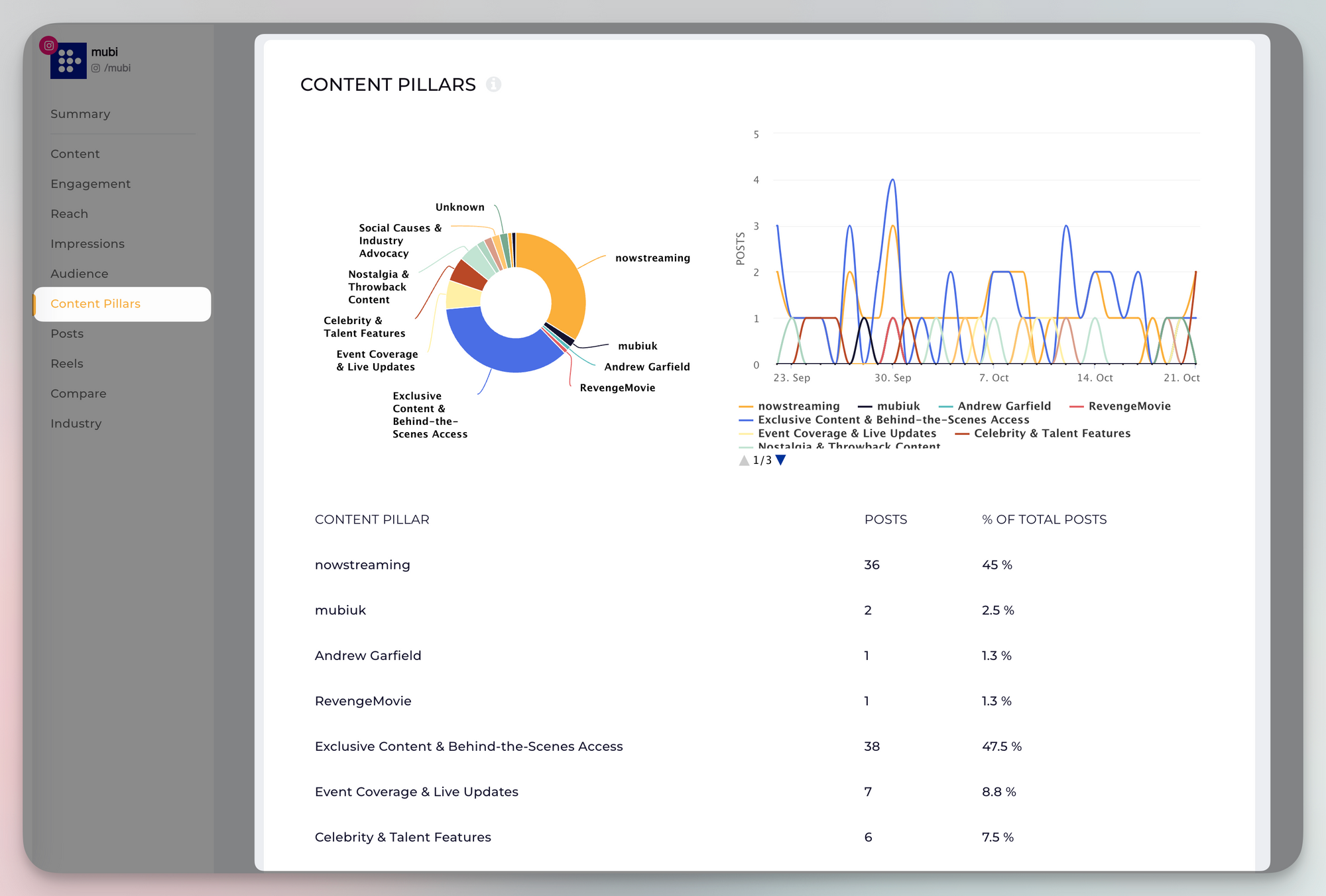Select Reach in the sidebar
The image size is (1326, 896).
[x=70, y=213]
